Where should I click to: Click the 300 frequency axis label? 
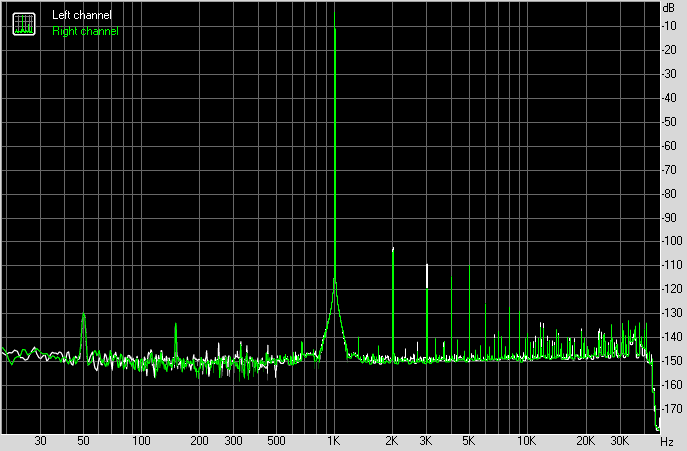(x=234, y=440)
